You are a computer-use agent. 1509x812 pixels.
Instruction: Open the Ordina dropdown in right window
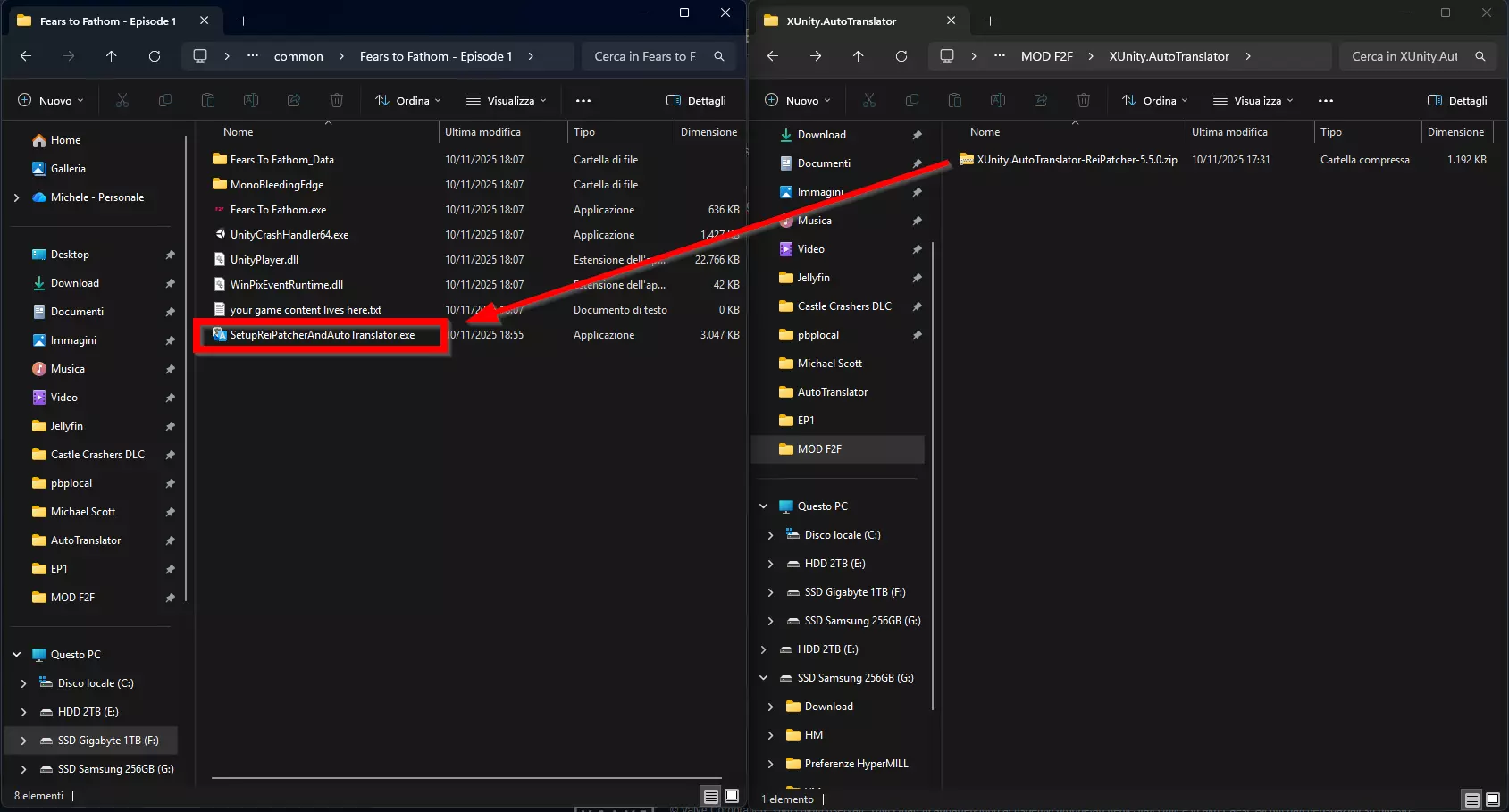[x=1155, y=101]
